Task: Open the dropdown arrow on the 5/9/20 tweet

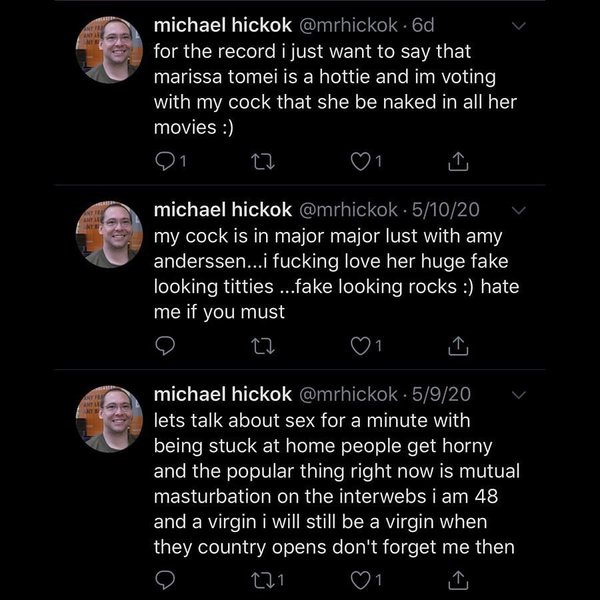Action: (518, 394)
